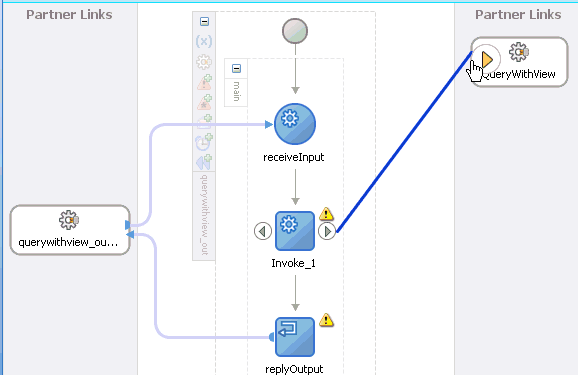This screenshot has height=375, width=578.
Task: Open the process partner links gear icon
Action: 204,62
